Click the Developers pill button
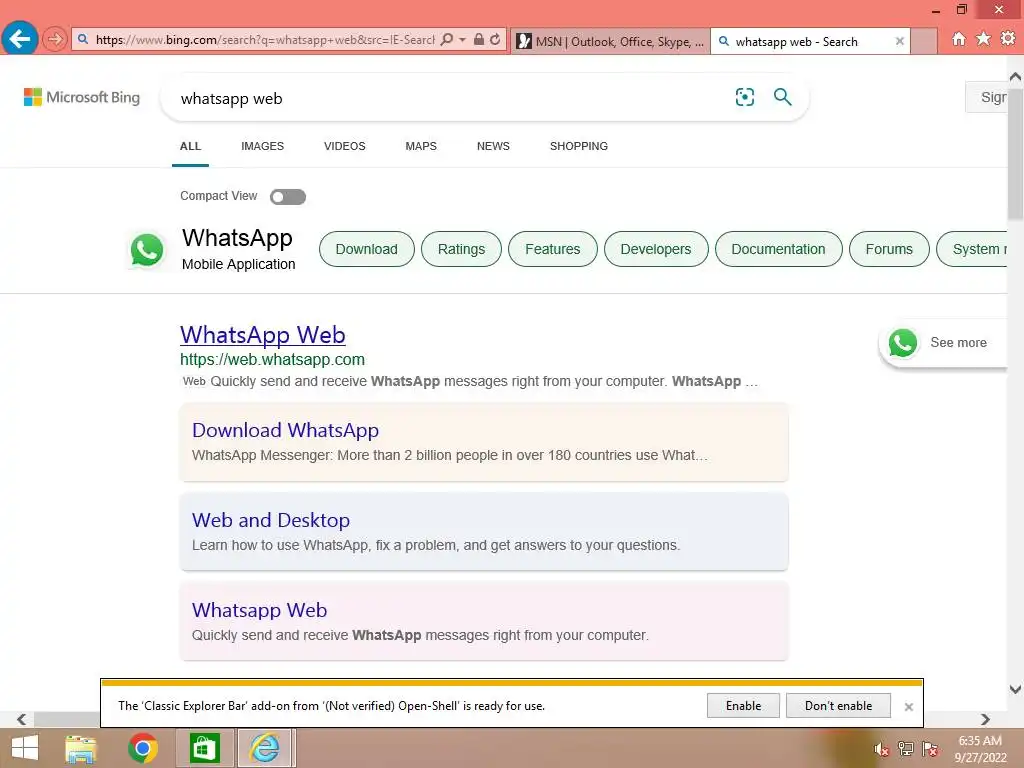The image size is (1024, 768). click(656, 249)
